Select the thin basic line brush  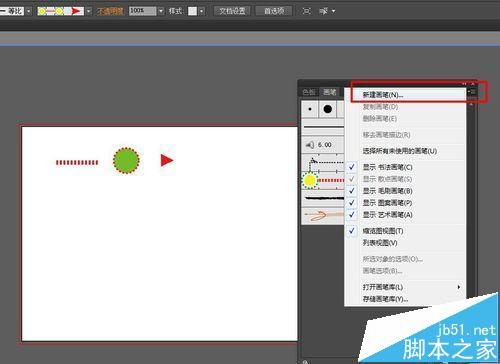[x=323, y=127]
